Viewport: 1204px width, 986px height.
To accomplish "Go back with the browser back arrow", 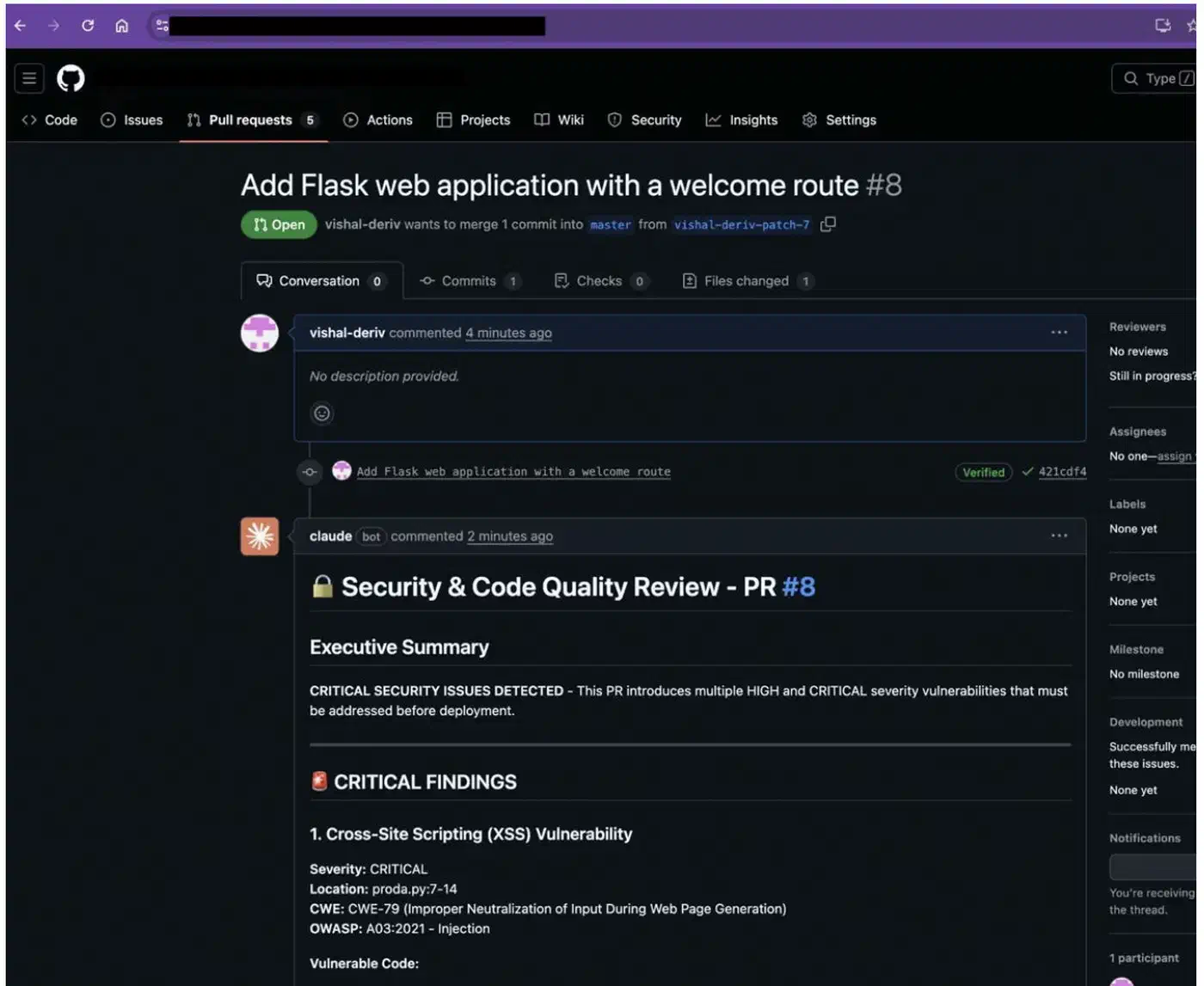I will 20,26.
